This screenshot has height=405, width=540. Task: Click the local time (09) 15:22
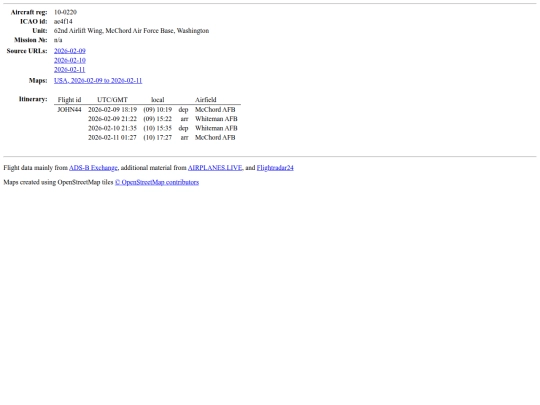pos(157,119)
